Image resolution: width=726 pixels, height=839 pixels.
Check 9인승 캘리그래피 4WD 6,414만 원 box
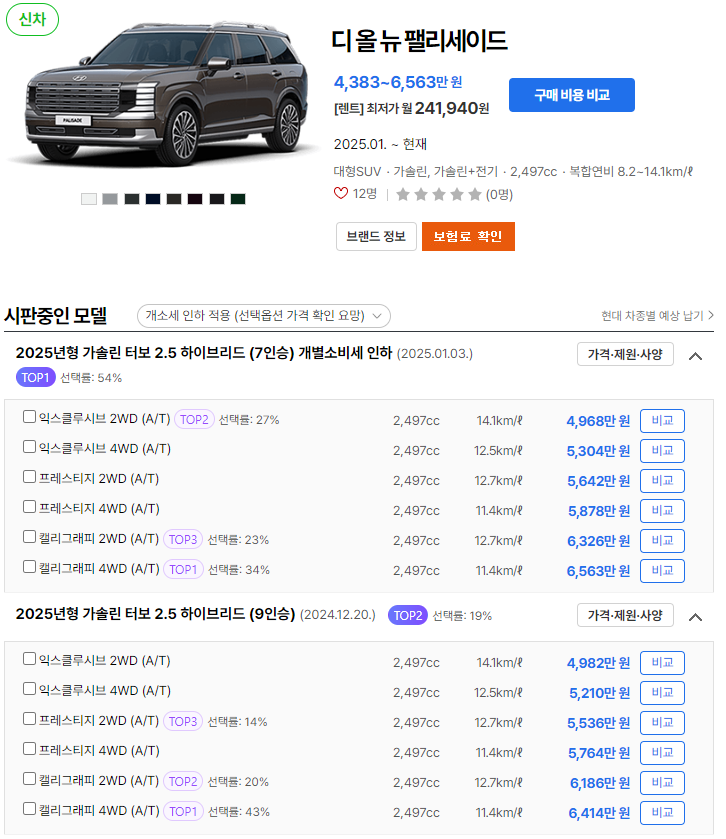[x=29, y=809]
